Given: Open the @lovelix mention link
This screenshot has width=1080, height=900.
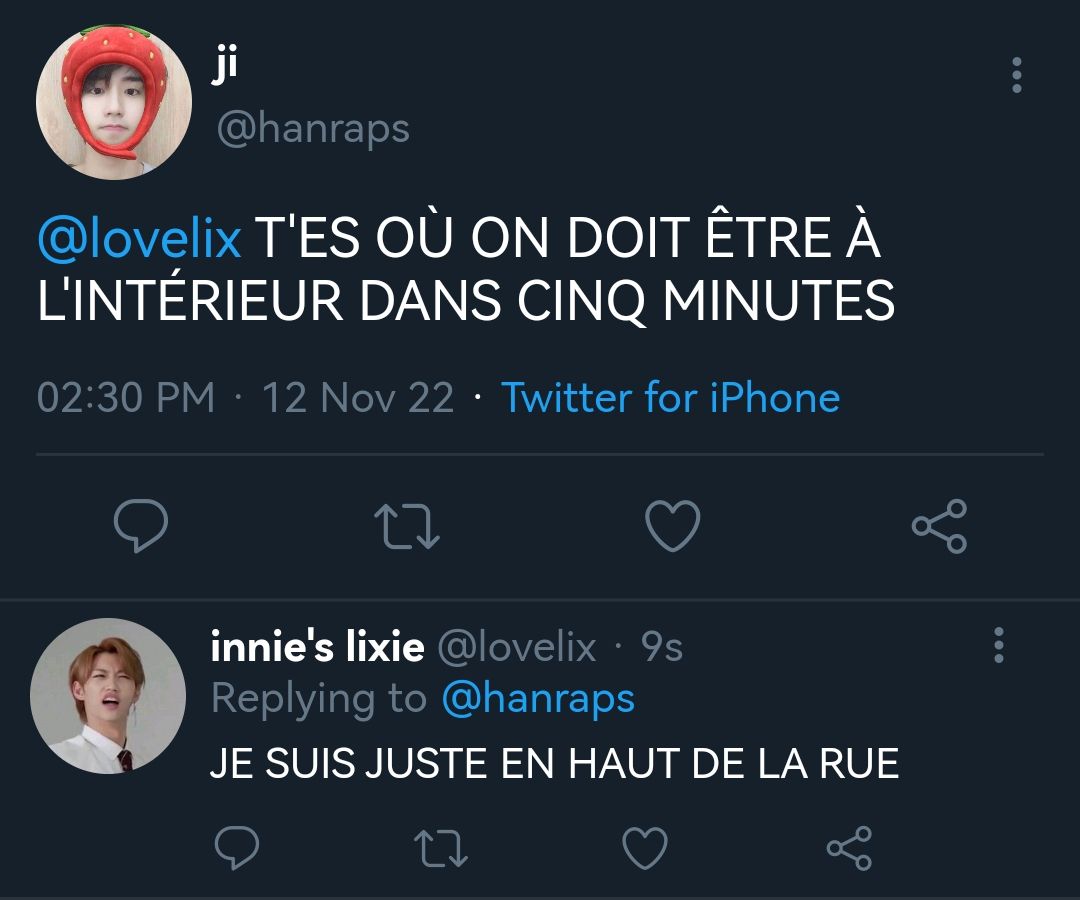Looking at the screenshot, I should click(x=140, y=238).
